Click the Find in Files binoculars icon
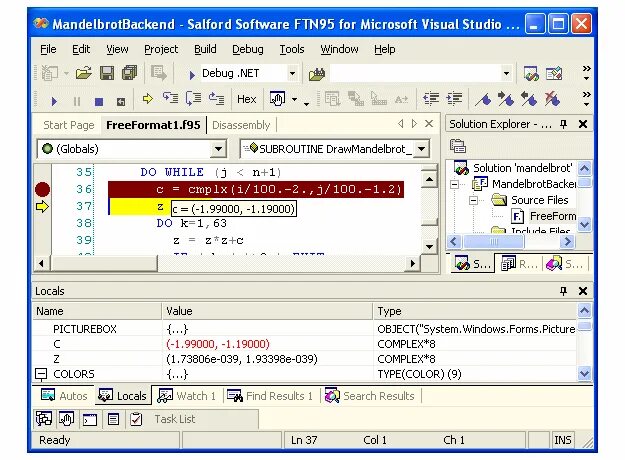This screenshot has height=460, width=625. (317, 74)
